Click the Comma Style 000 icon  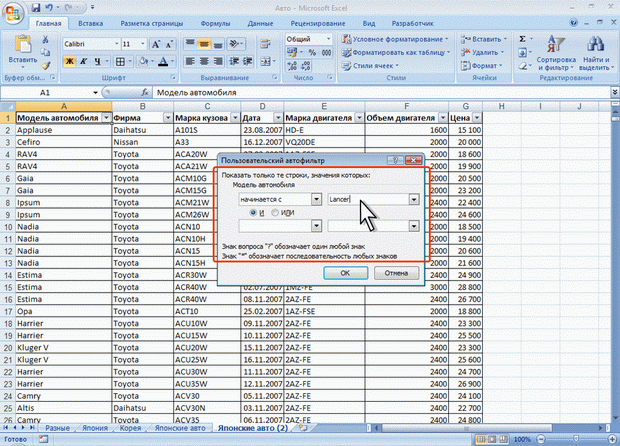(x=326, y=52)
